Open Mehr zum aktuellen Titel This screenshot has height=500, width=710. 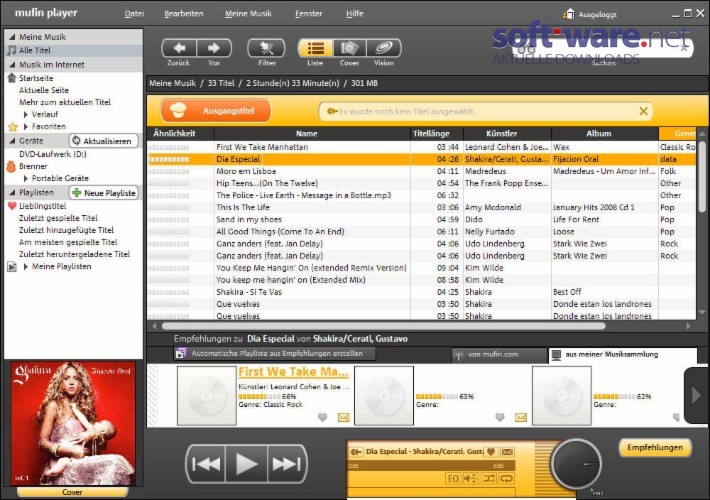tap(65, 102)
